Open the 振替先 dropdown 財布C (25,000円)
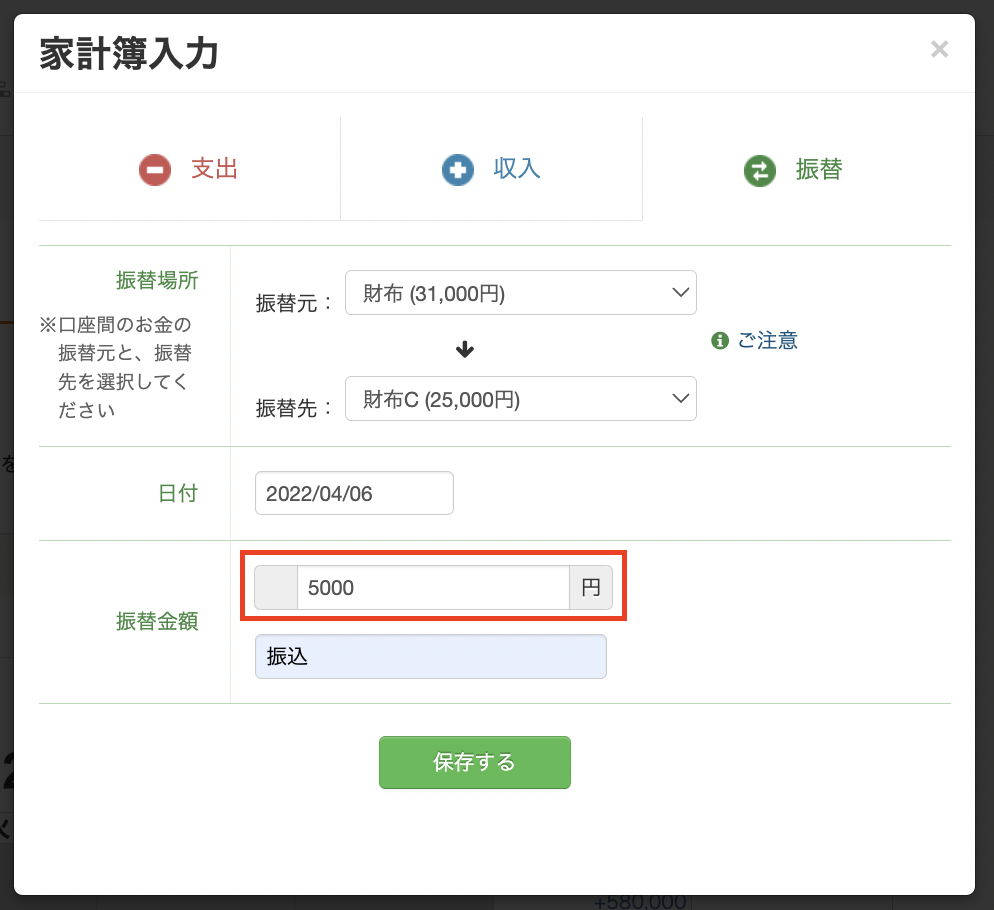994x910 pixels. tap(520, 399)
